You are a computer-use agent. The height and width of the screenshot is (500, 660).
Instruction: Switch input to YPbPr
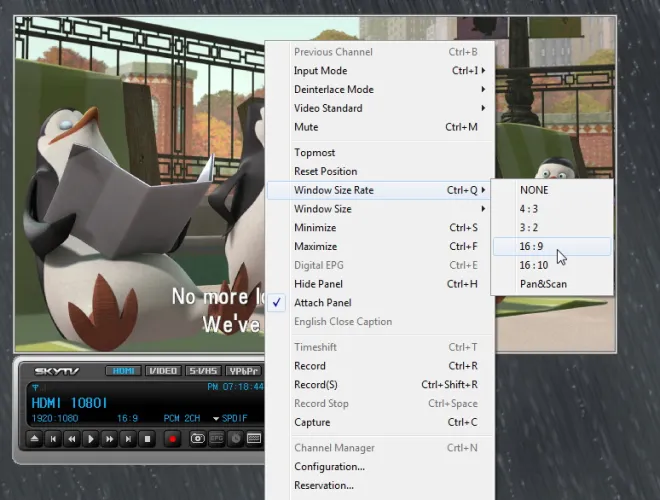point(242,371)
